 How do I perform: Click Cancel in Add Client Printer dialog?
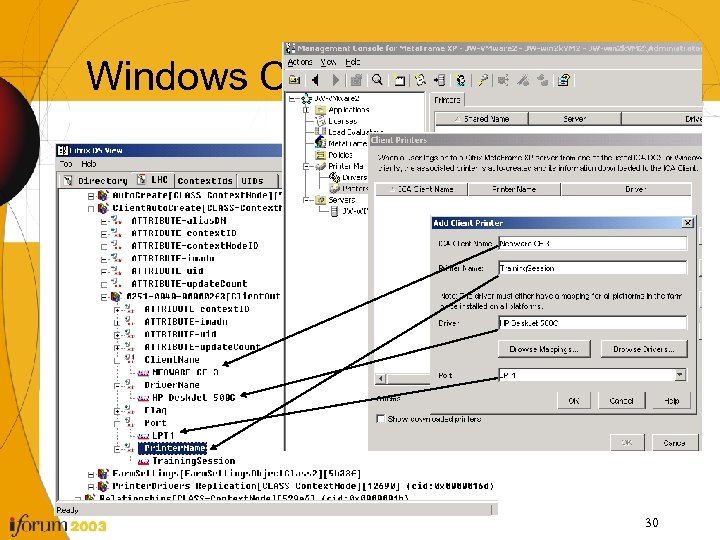(622, 400)
